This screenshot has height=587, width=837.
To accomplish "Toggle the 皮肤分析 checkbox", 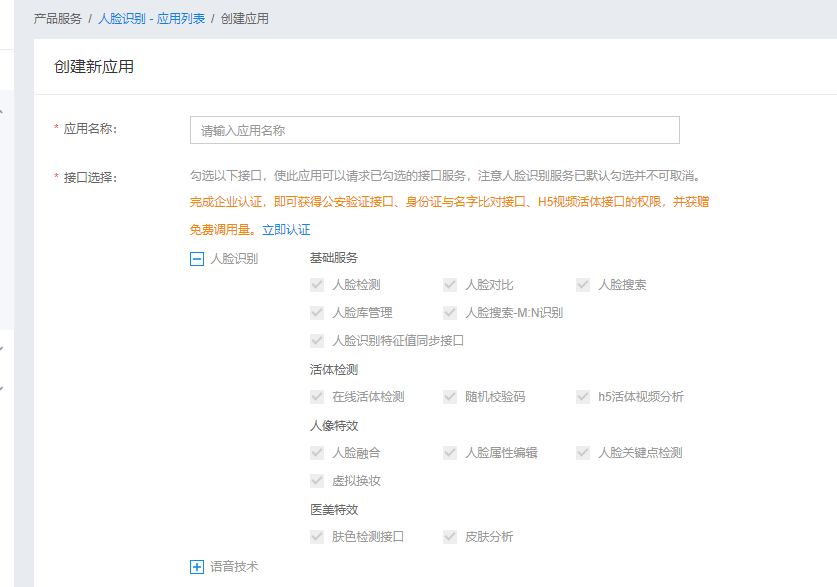I will [x=449, y=536].
